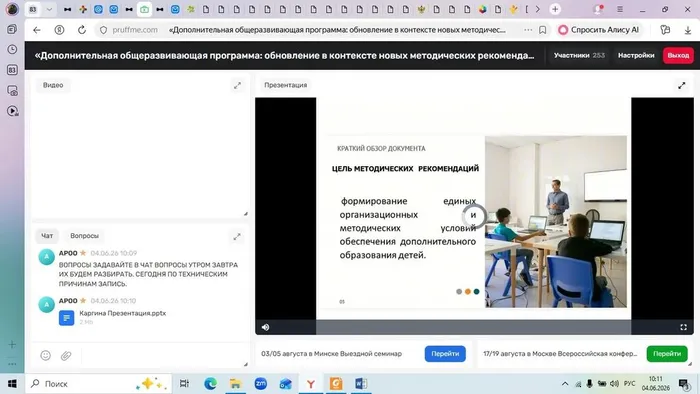Open Word from the taskbar
Viewport: 700px width, 394px height.
361,384
